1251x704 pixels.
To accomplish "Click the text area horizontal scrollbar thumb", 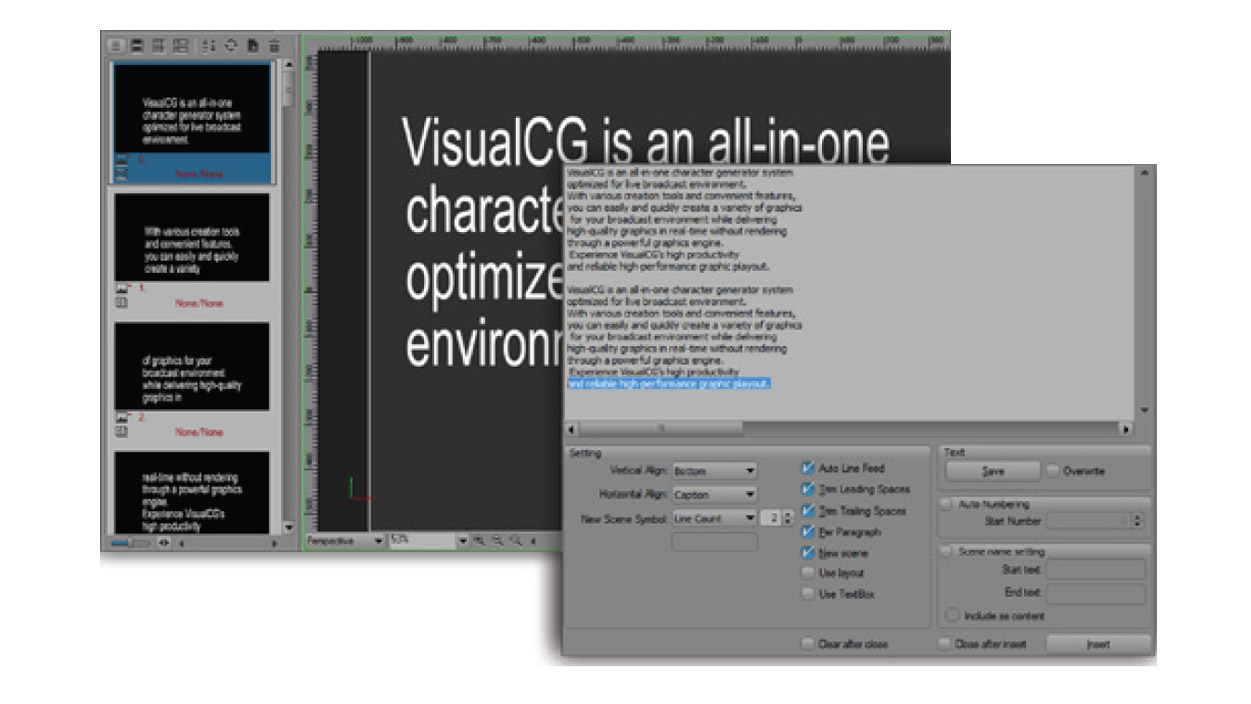I will coord(660,428).
